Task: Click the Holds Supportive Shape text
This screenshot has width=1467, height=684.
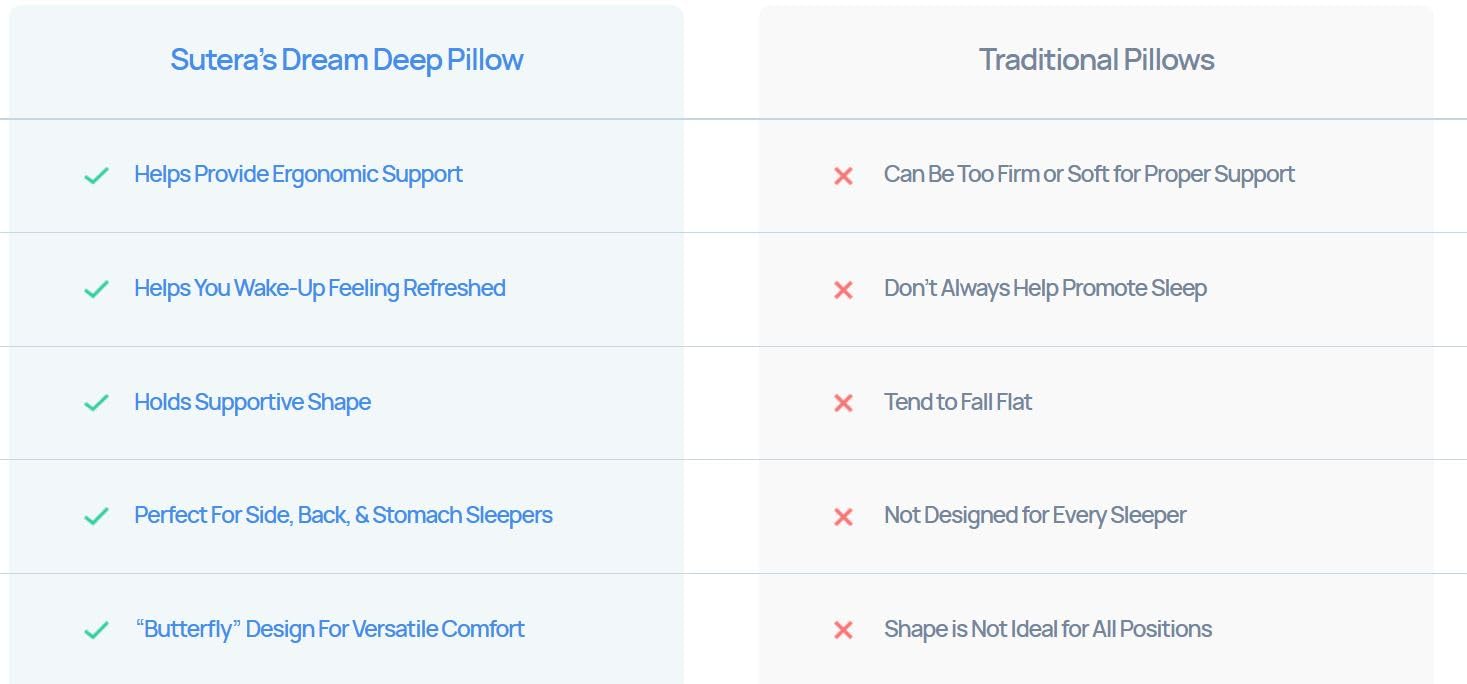Action: pyautogui.click(x=252, y=402)
